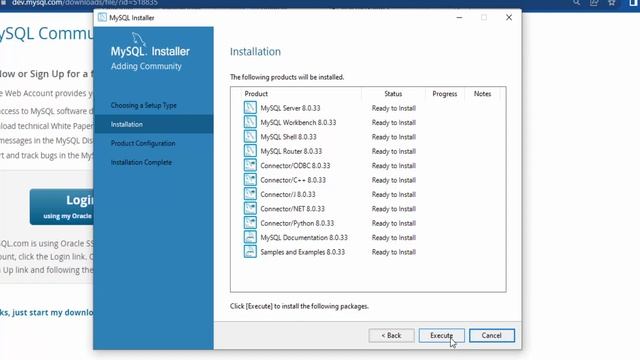Click the just start my download link in browser
This screenshot has height=360, width=640.
[x=47, y=313]
